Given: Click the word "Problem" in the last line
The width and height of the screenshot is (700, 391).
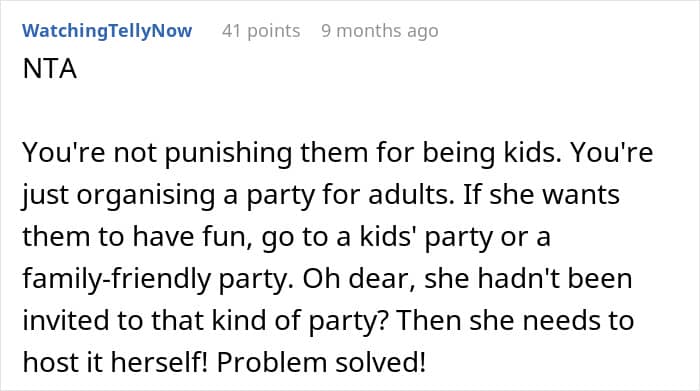Looking at the screenshot, I should point(272,362).
